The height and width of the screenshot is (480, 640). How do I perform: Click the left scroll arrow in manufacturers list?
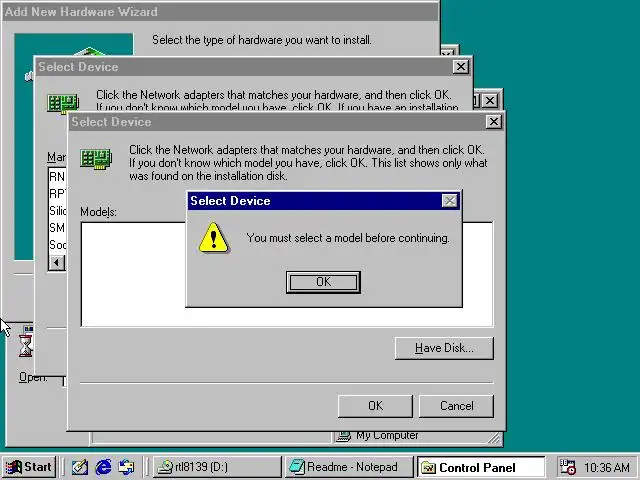click(x=57, y=262)
